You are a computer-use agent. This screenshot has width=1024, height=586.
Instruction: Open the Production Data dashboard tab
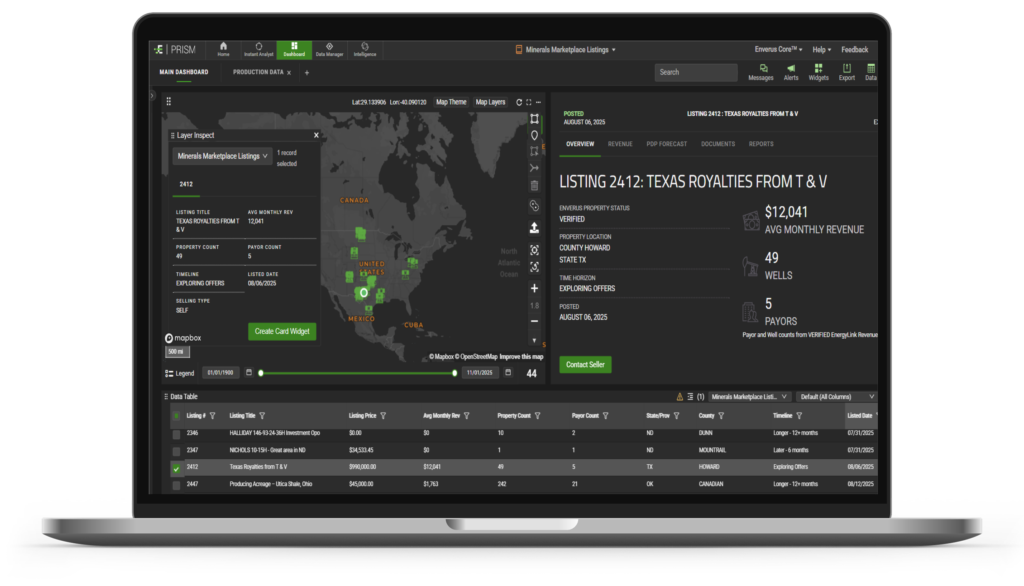coord(257,72)
